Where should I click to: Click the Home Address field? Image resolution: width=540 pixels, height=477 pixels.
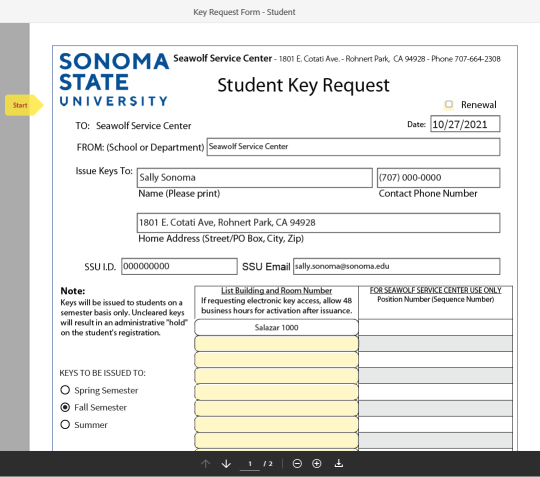point(318,223)
